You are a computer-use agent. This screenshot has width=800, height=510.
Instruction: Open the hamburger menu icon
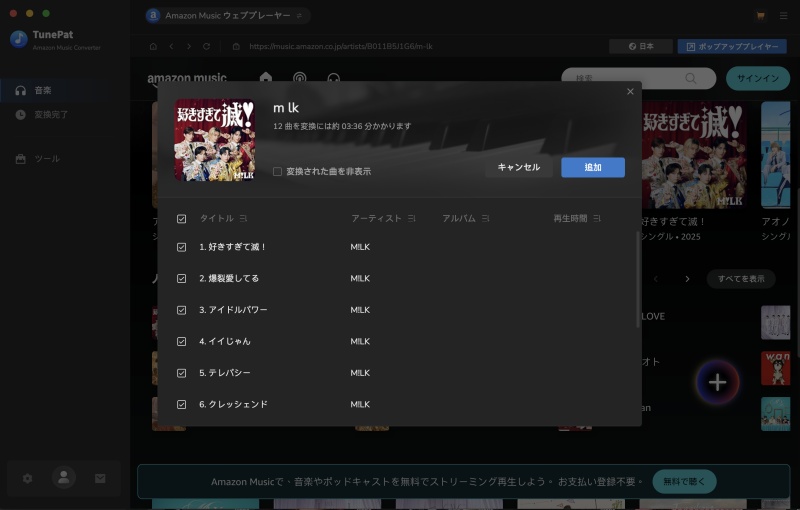coord(784,16)
